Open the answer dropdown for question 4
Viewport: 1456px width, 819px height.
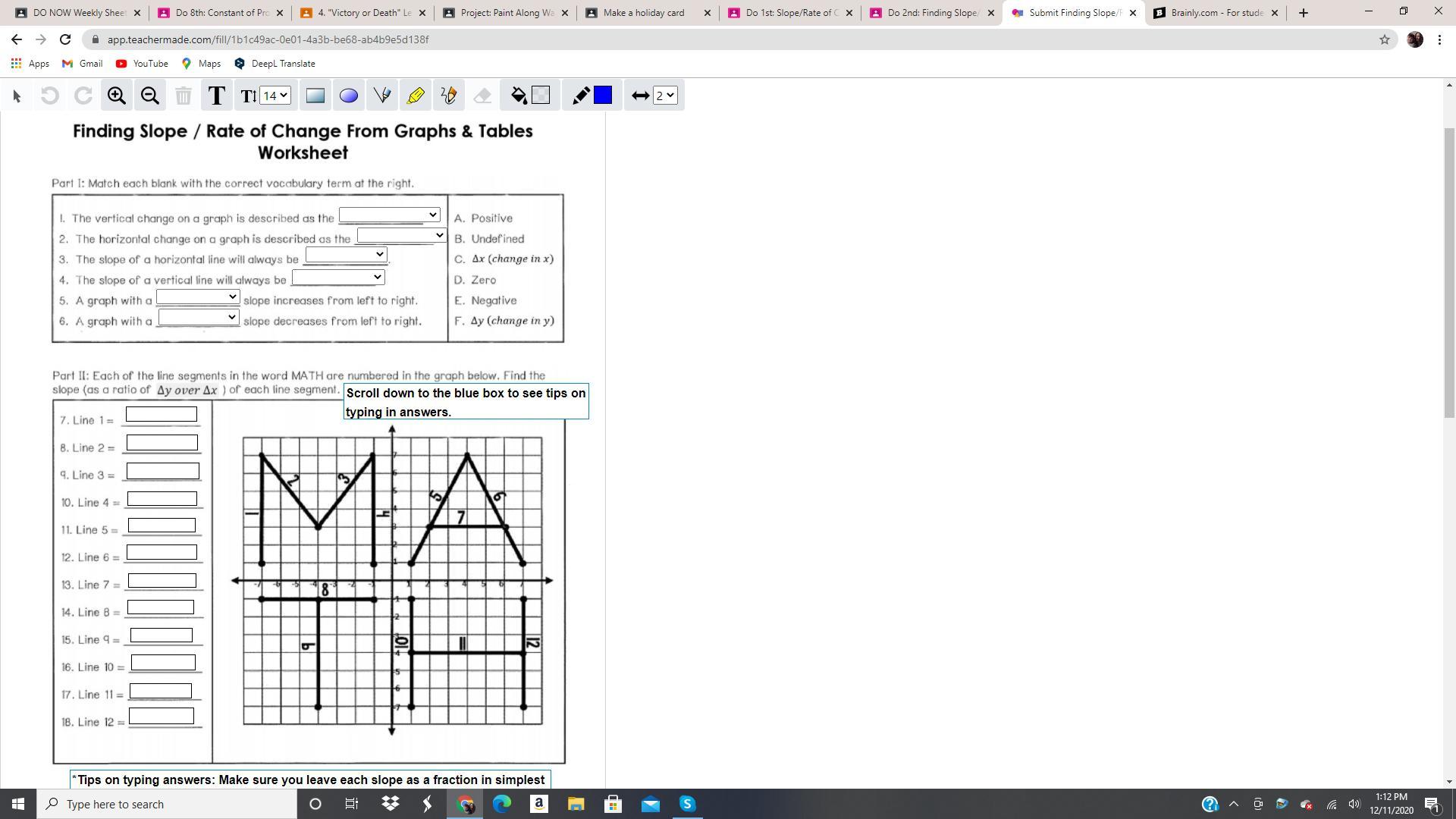point(338,278)
